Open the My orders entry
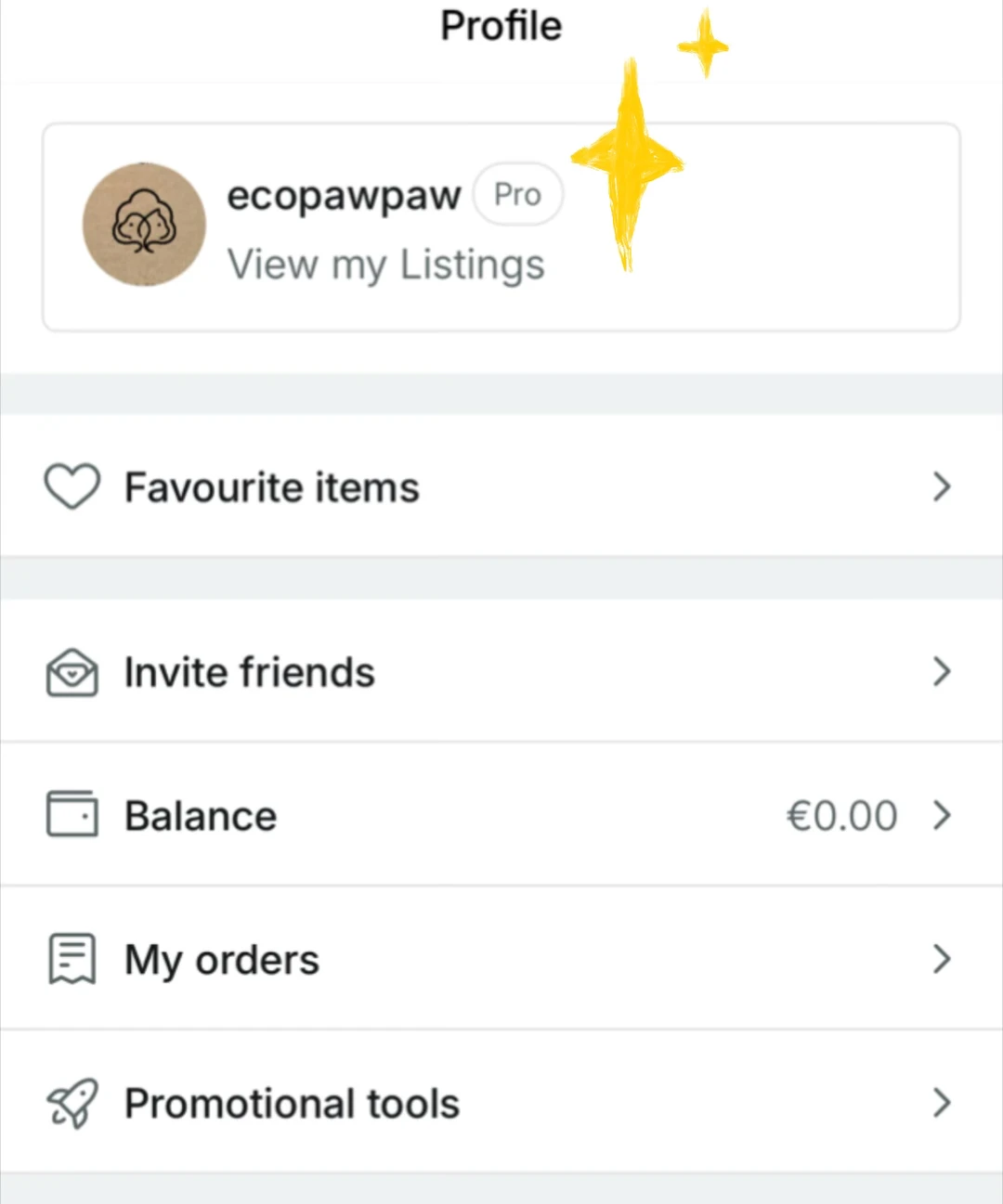 221,960
